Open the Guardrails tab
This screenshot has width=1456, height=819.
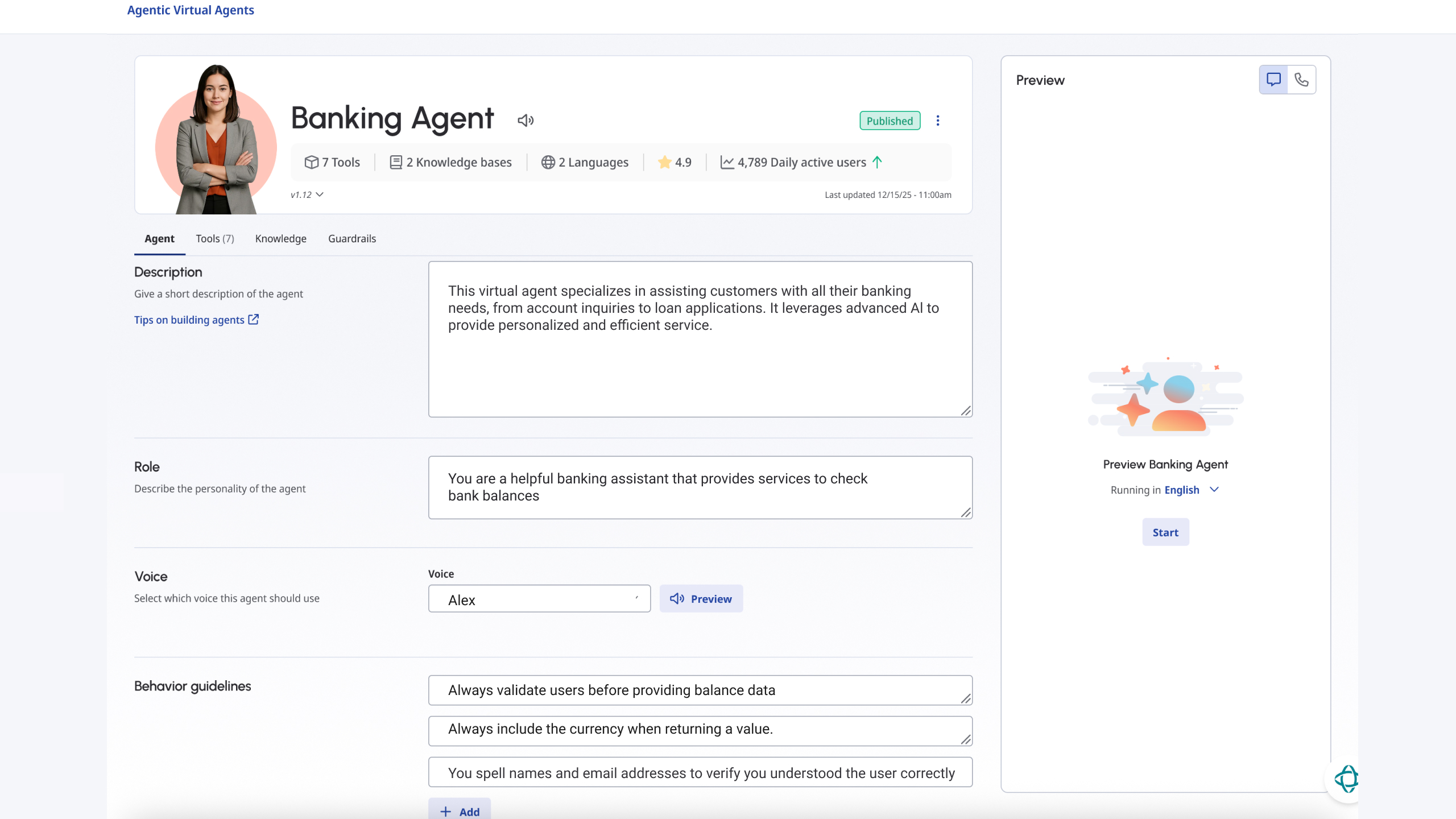[351, 239]
